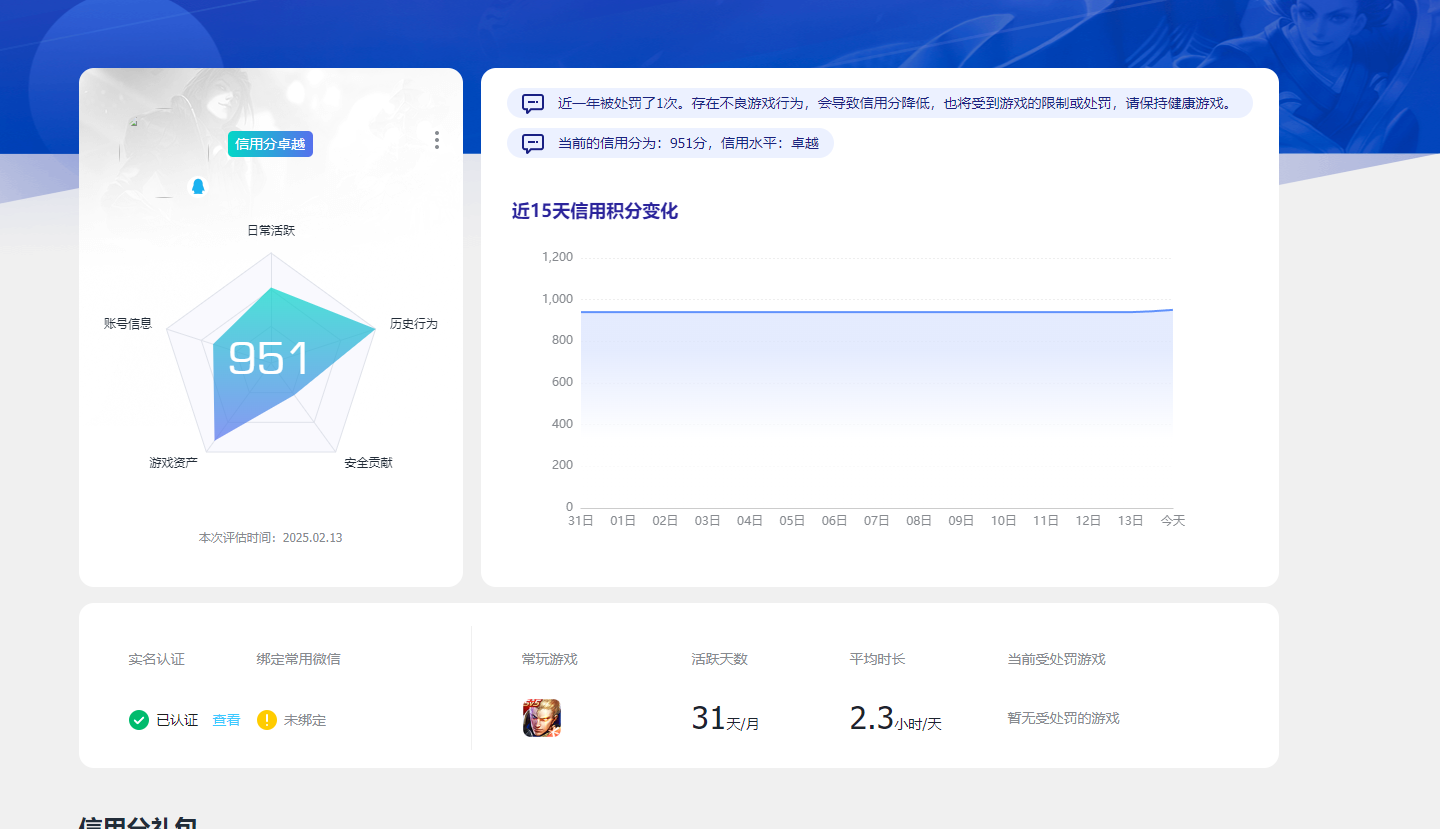Click the 2.3小时/天 average duration value
The height and width of the screenshot is (829, 1440).
[x=895, y=719]
